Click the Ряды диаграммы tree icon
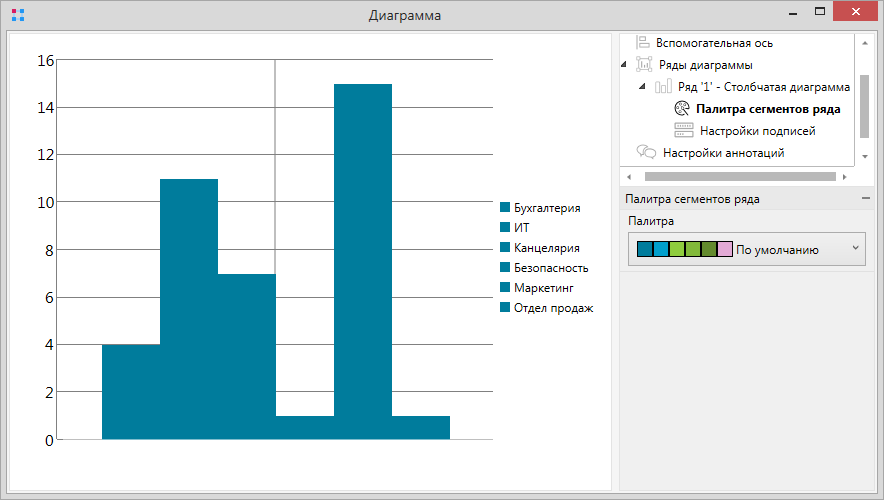Screen dimensions: 884x500 click(645, 65)
